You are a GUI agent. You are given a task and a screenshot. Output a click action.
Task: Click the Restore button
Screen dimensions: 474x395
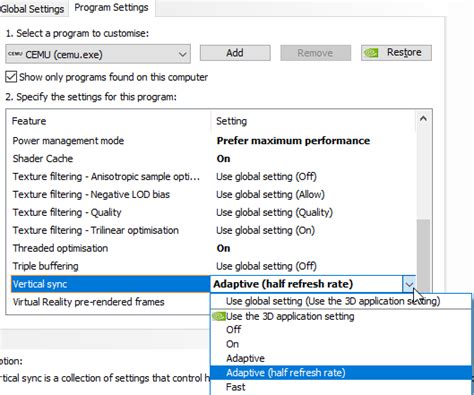click(396, 53)
